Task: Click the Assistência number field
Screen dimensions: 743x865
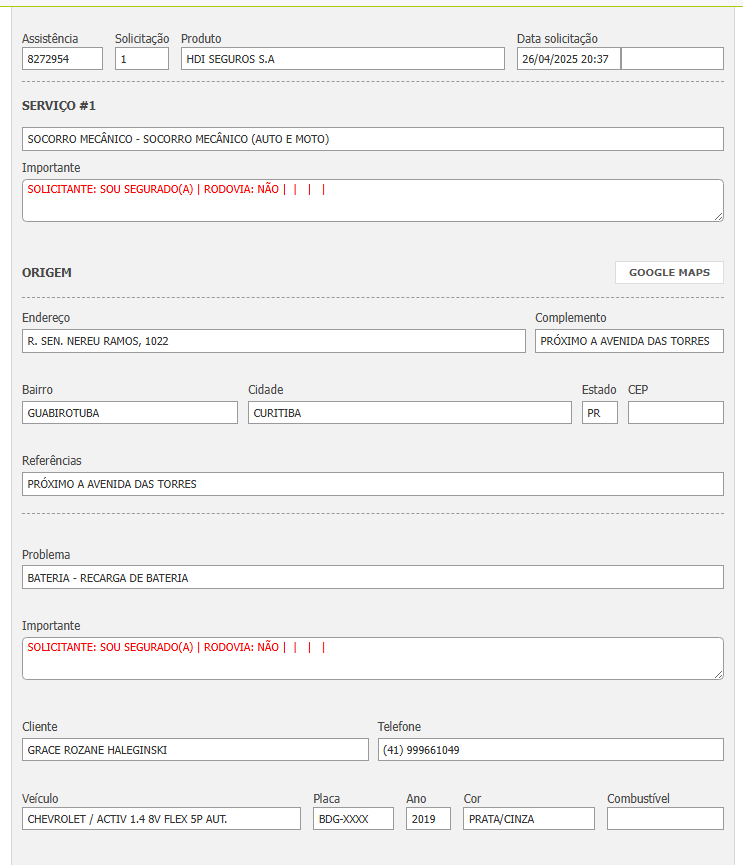Action: [x=62, y=59]
